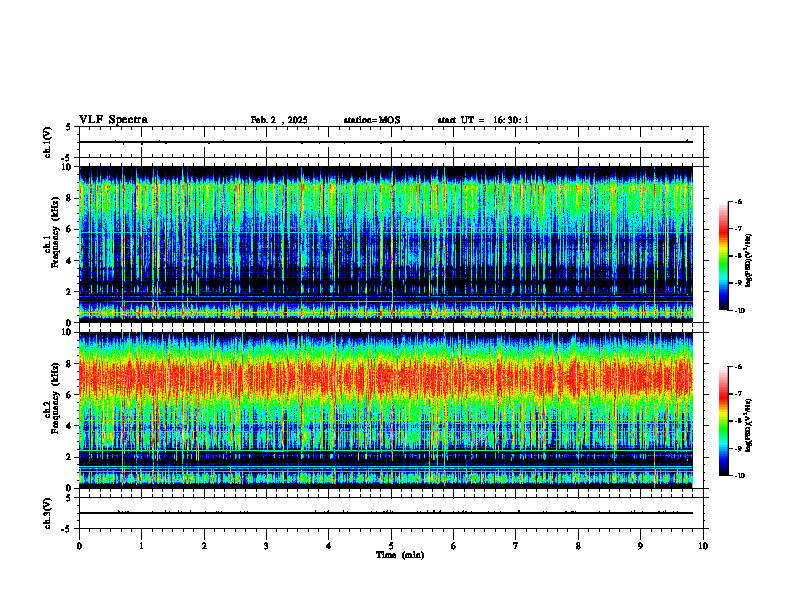Click the '2' kHz tick on ch.2 frequency axis
Image resolution: width=792 pixels, height=612 pixels.
[70, 457]
